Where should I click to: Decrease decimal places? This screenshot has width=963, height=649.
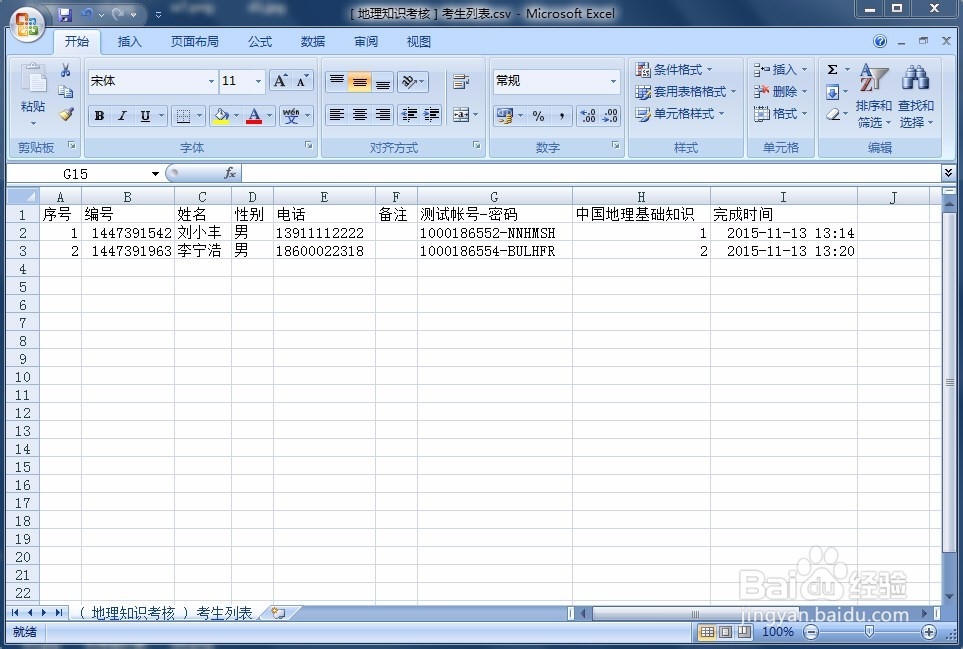tap(610, 115)
